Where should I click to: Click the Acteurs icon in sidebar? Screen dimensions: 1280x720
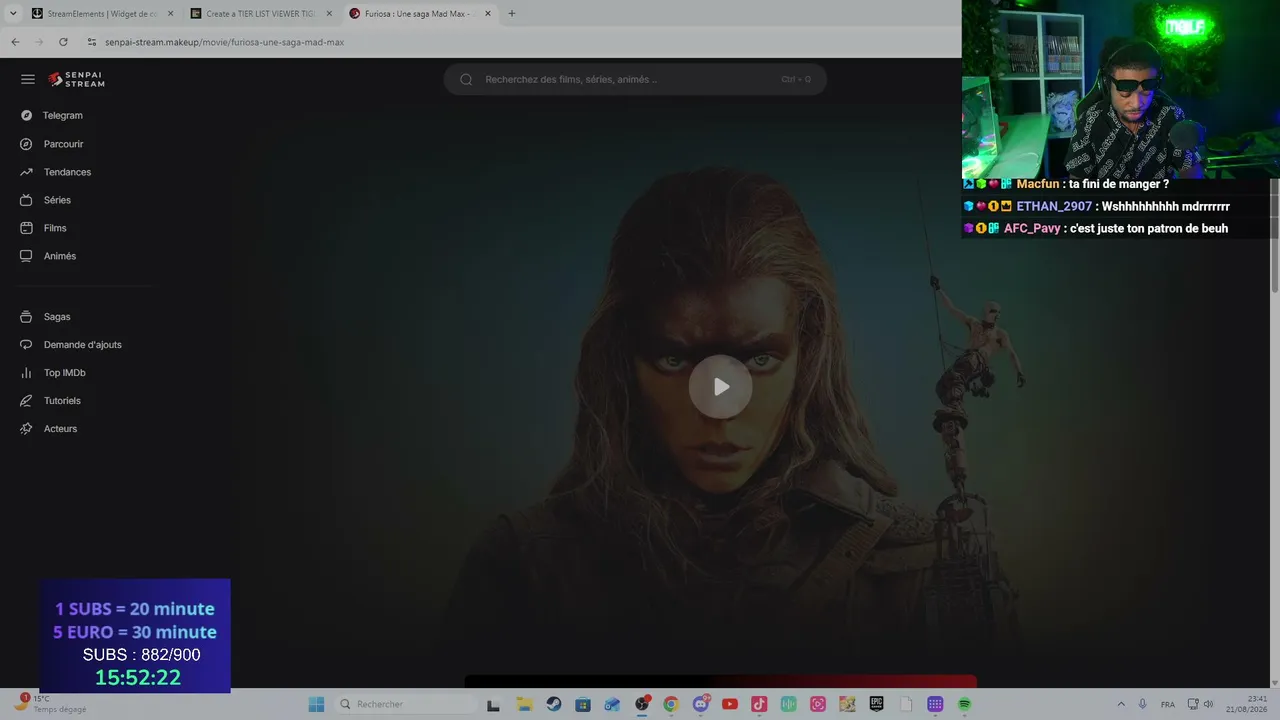pos(26,429)
